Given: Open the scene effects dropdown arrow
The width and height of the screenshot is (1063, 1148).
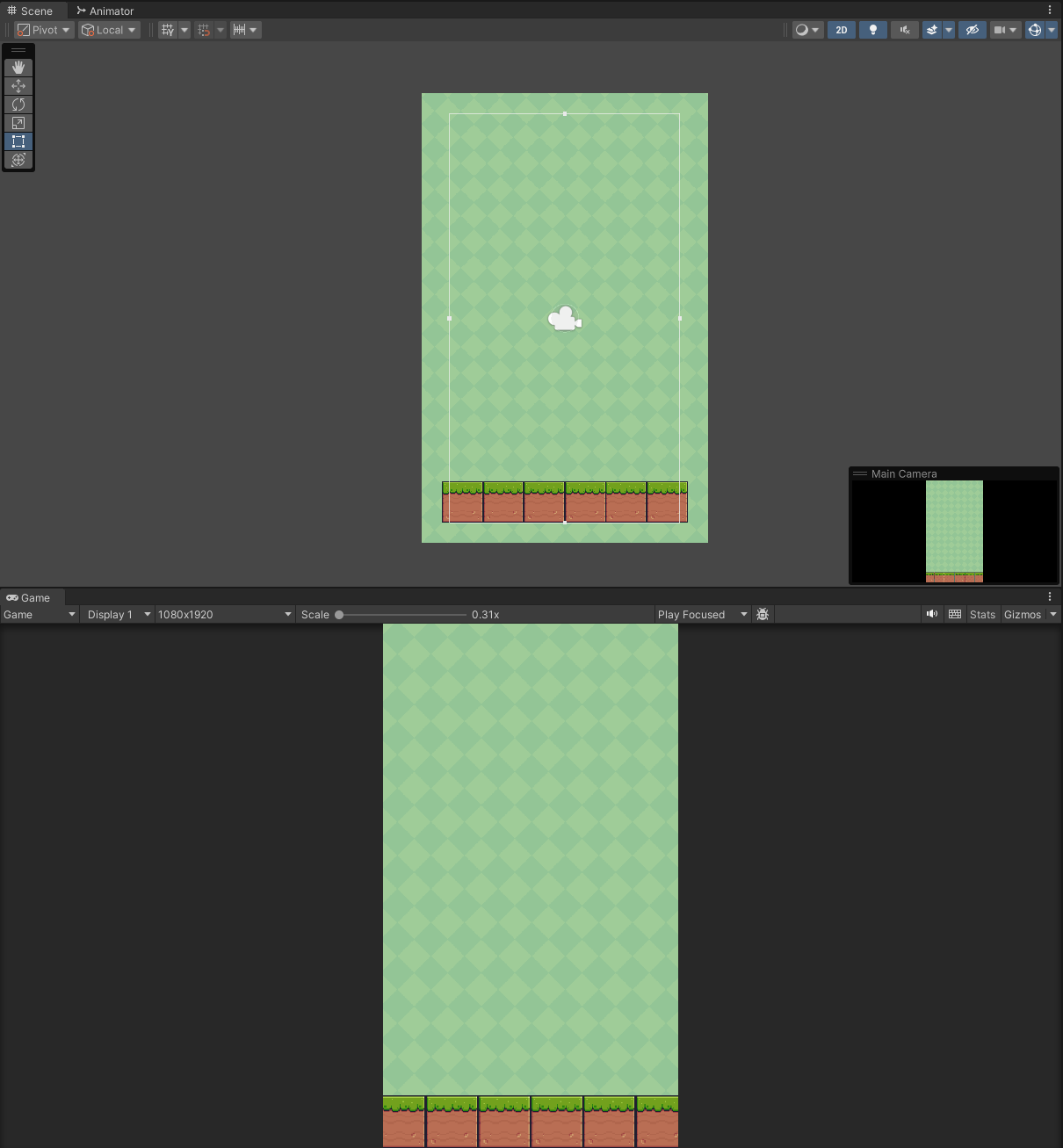Looking at the screenshot, I should [x=949, y=30].
